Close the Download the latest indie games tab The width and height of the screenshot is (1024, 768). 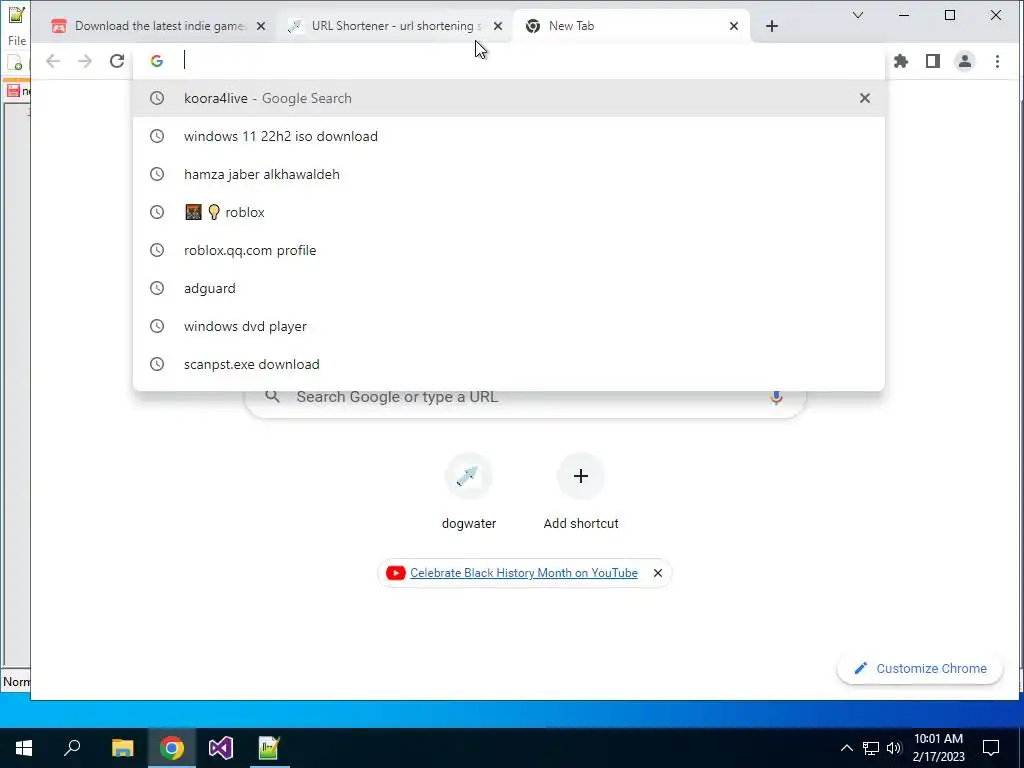coord(261,26)
